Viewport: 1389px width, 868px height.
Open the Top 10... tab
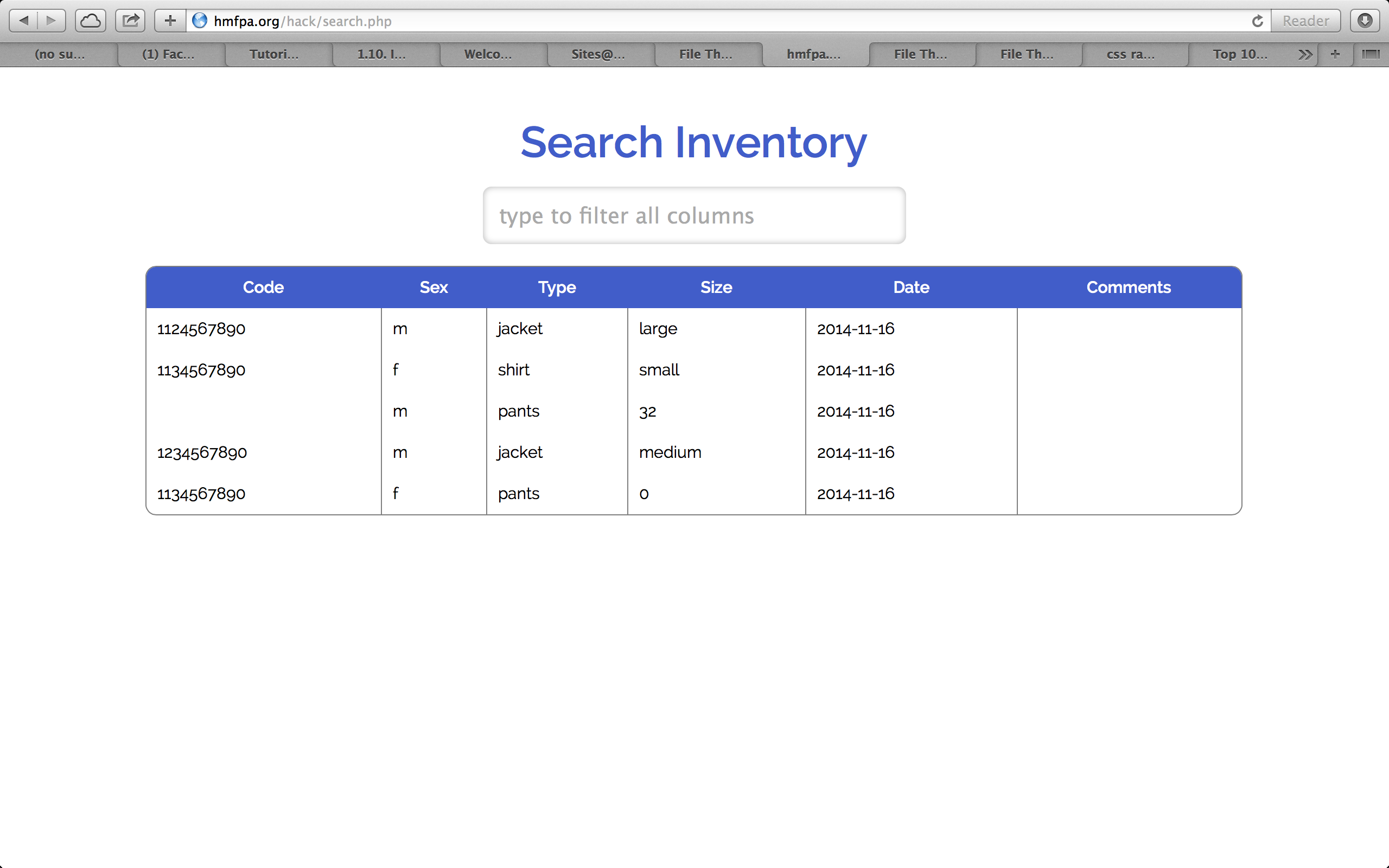(x=1239, y=54)
